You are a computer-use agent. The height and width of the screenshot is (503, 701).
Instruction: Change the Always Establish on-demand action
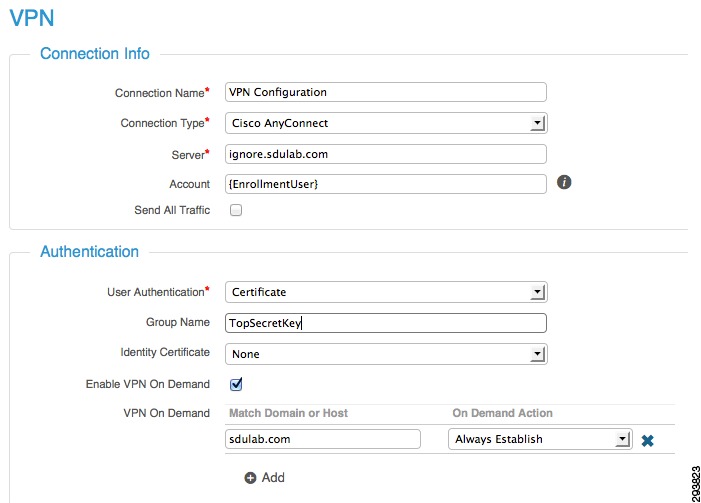click(x=540, y=439)
